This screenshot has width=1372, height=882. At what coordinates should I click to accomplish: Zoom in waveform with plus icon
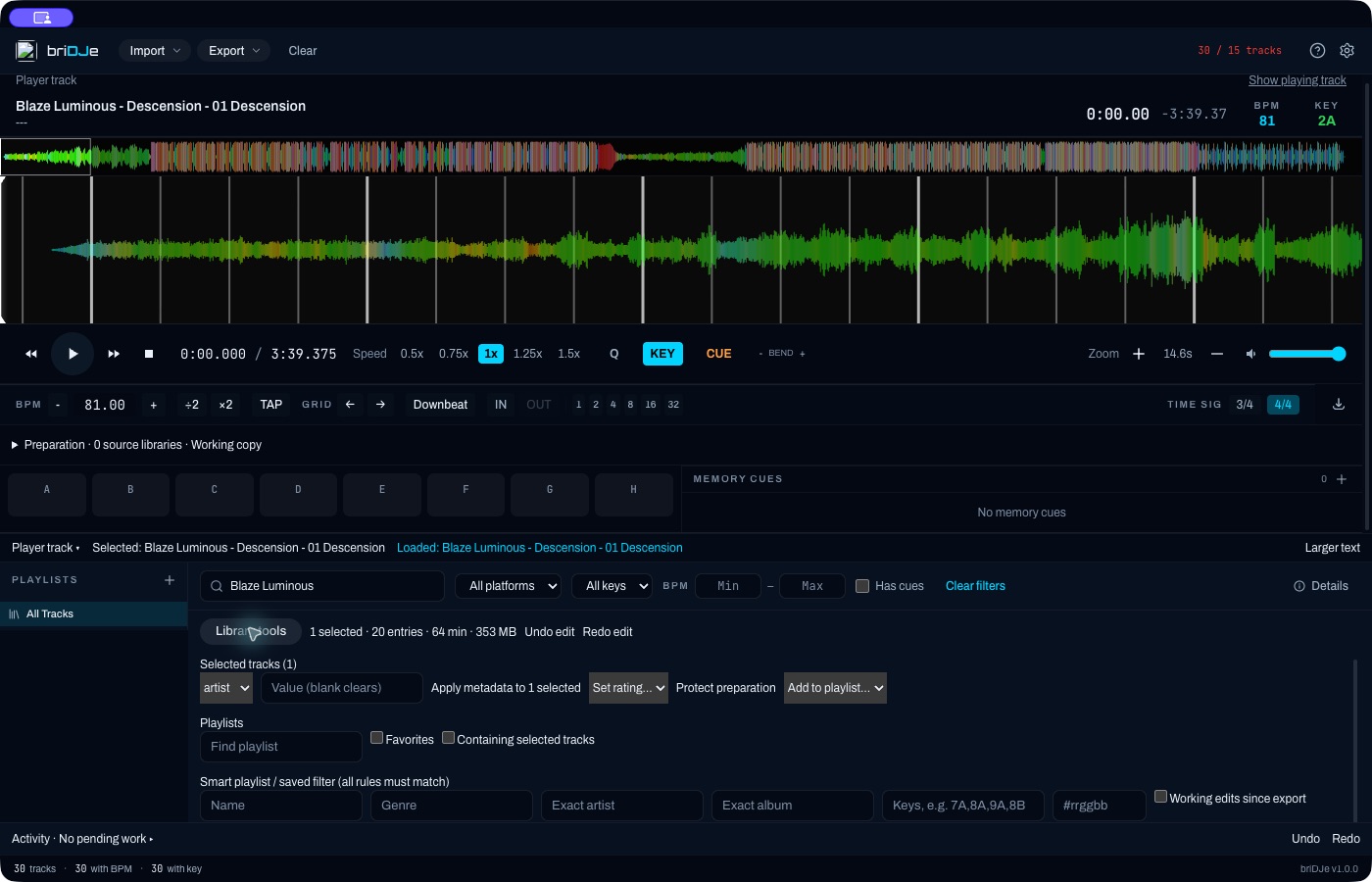(1139, 354)
